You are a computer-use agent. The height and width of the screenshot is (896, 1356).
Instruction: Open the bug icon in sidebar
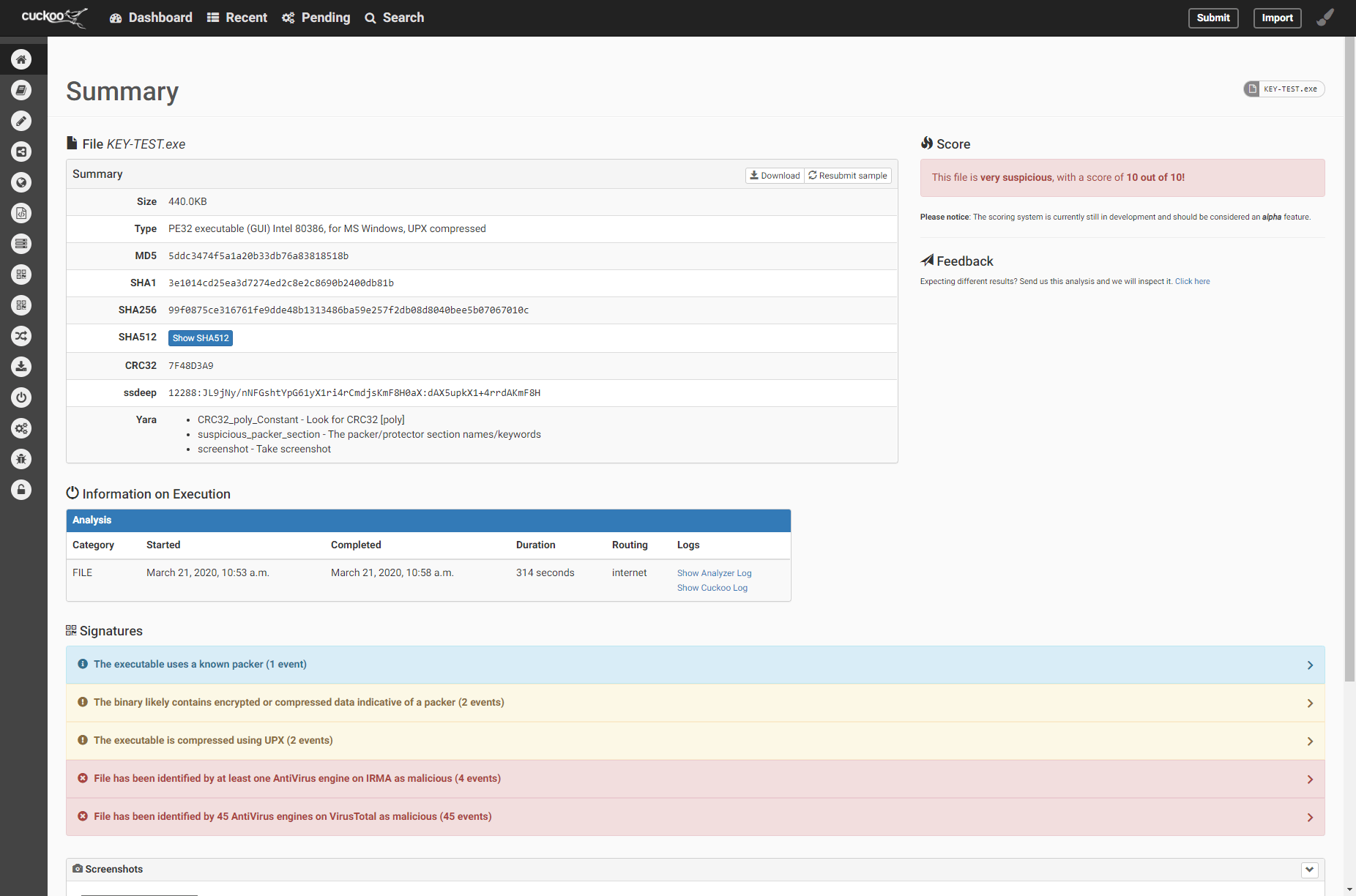tap(21, 459)
